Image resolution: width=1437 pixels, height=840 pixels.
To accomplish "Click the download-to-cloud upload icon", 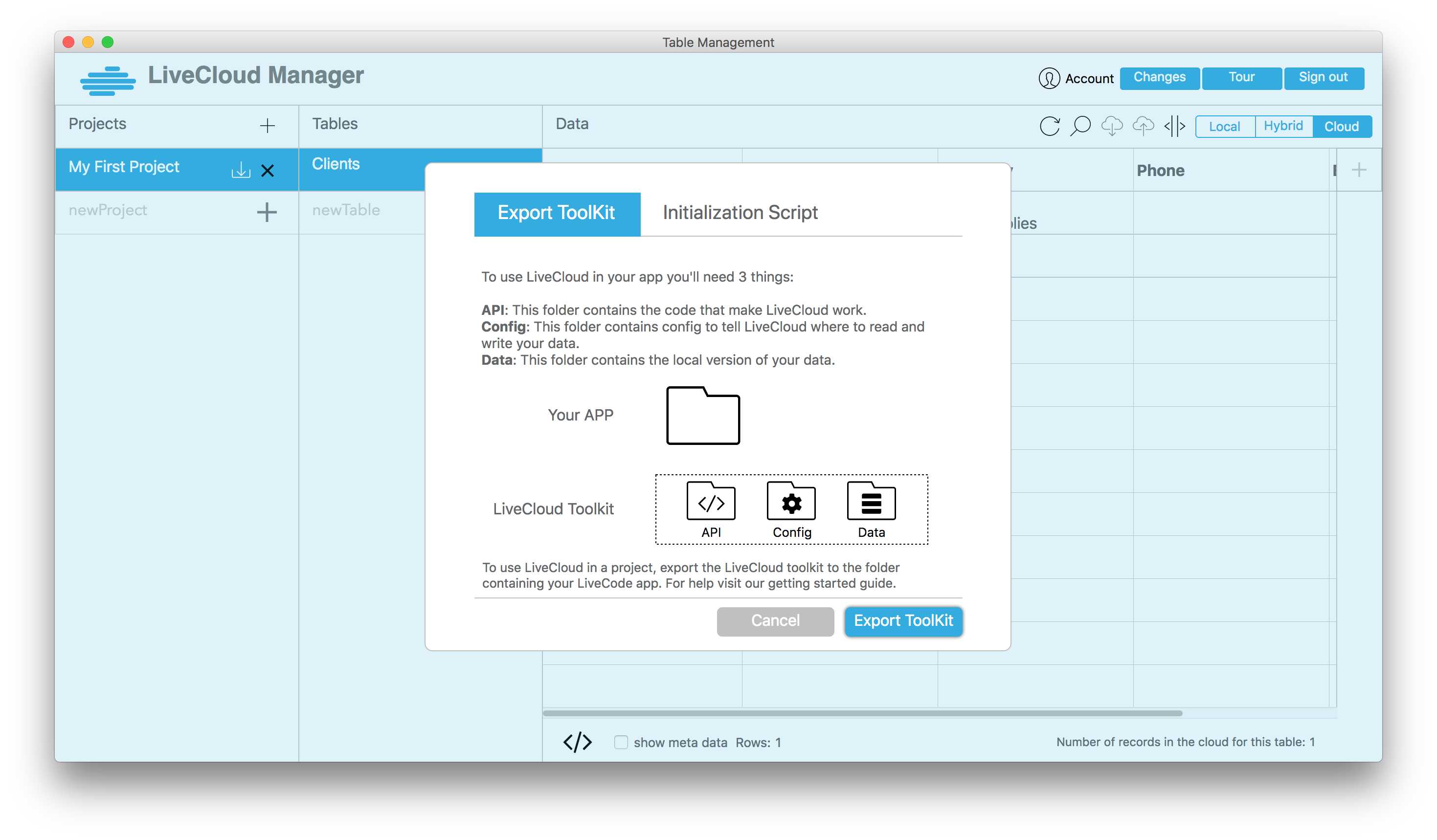I will tap(1142, 126).
